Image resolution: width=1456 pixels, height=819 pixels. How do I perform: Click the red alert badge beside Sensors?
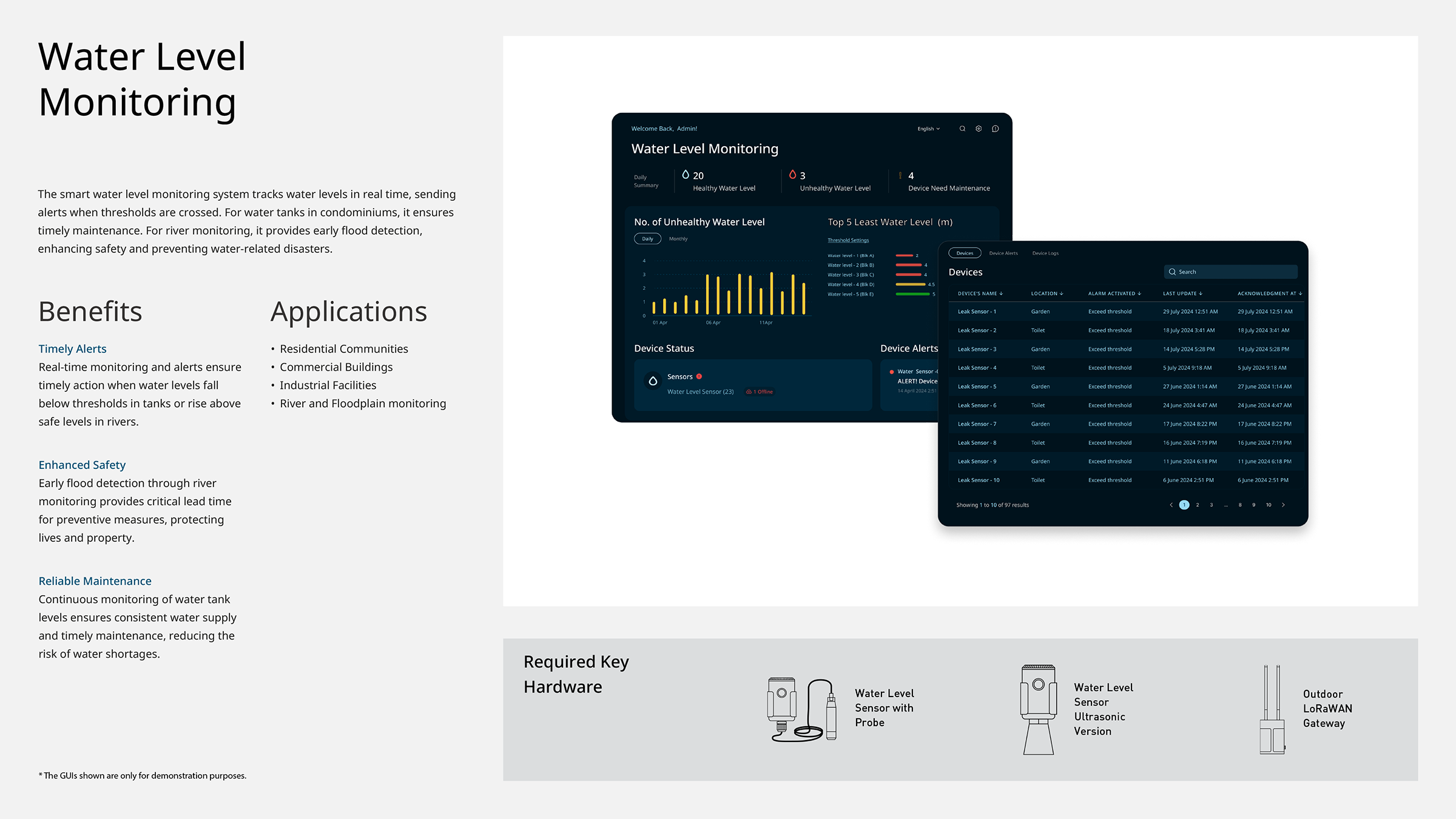(699, 377)
